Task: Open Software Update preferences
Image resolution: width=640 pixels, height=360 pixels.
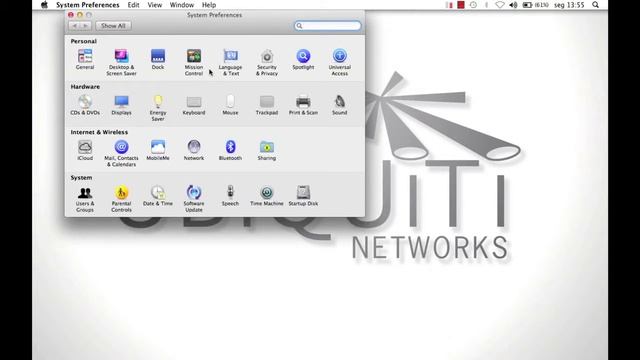Action: [194, 199]
